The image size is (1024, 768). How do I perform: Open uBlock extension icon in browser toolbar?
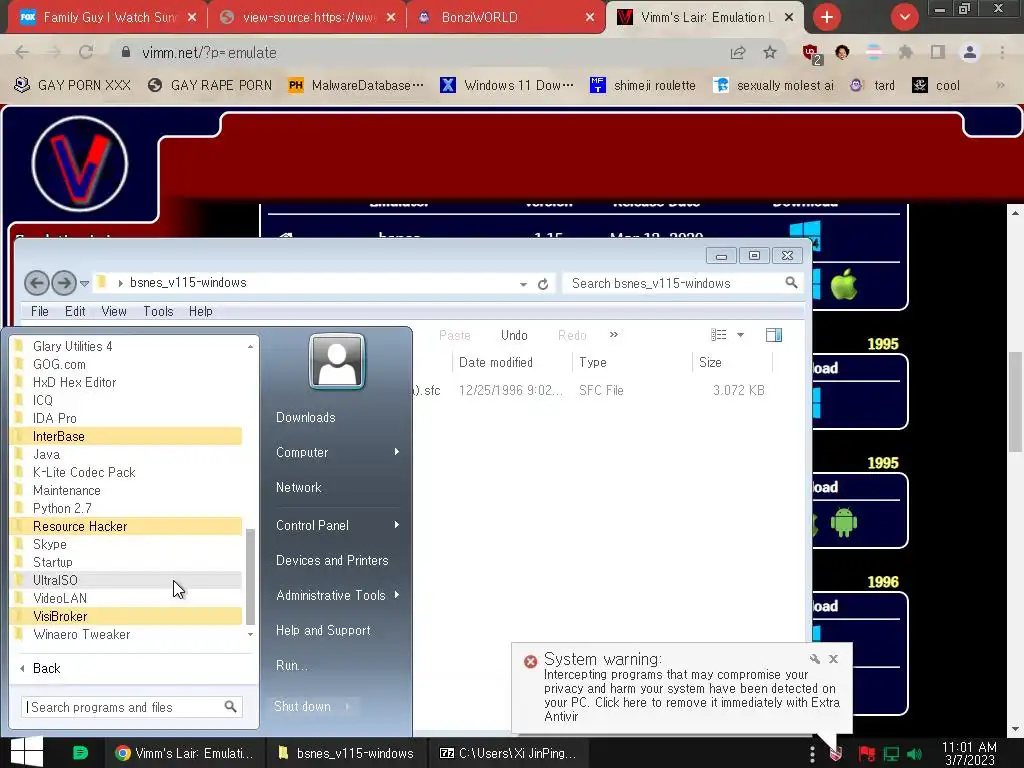pos(812,54)
